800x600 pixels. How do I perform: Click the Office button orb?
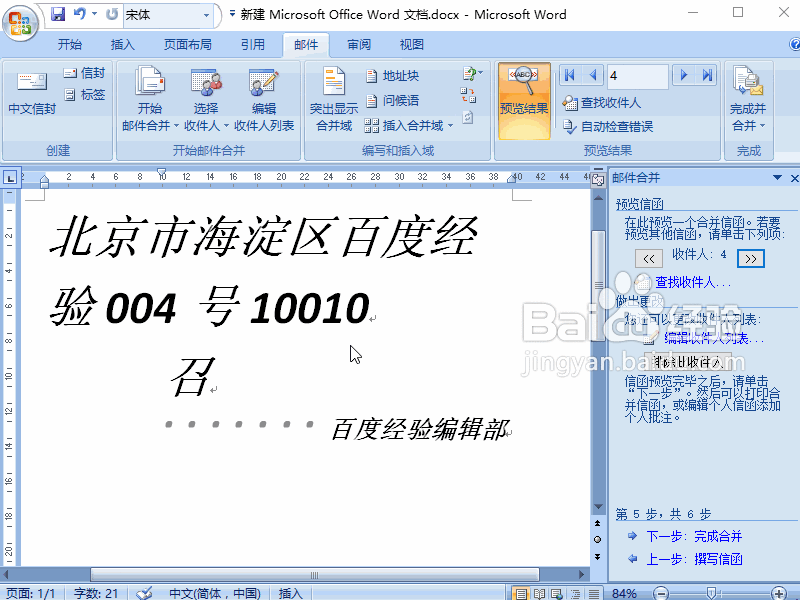[20, 22]
